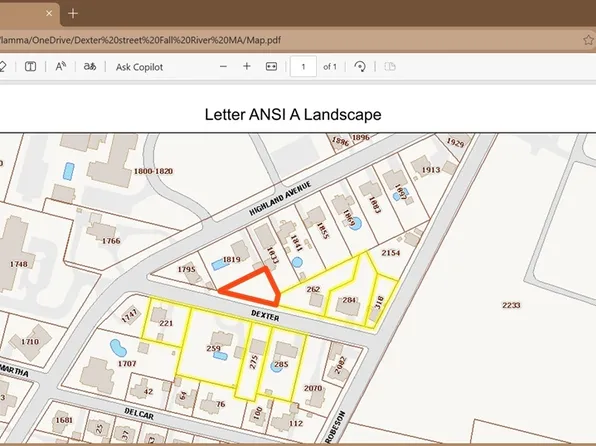Zoom in with the plus icon
The height and width of the screenshot is (446, 596).
[247, 67]
